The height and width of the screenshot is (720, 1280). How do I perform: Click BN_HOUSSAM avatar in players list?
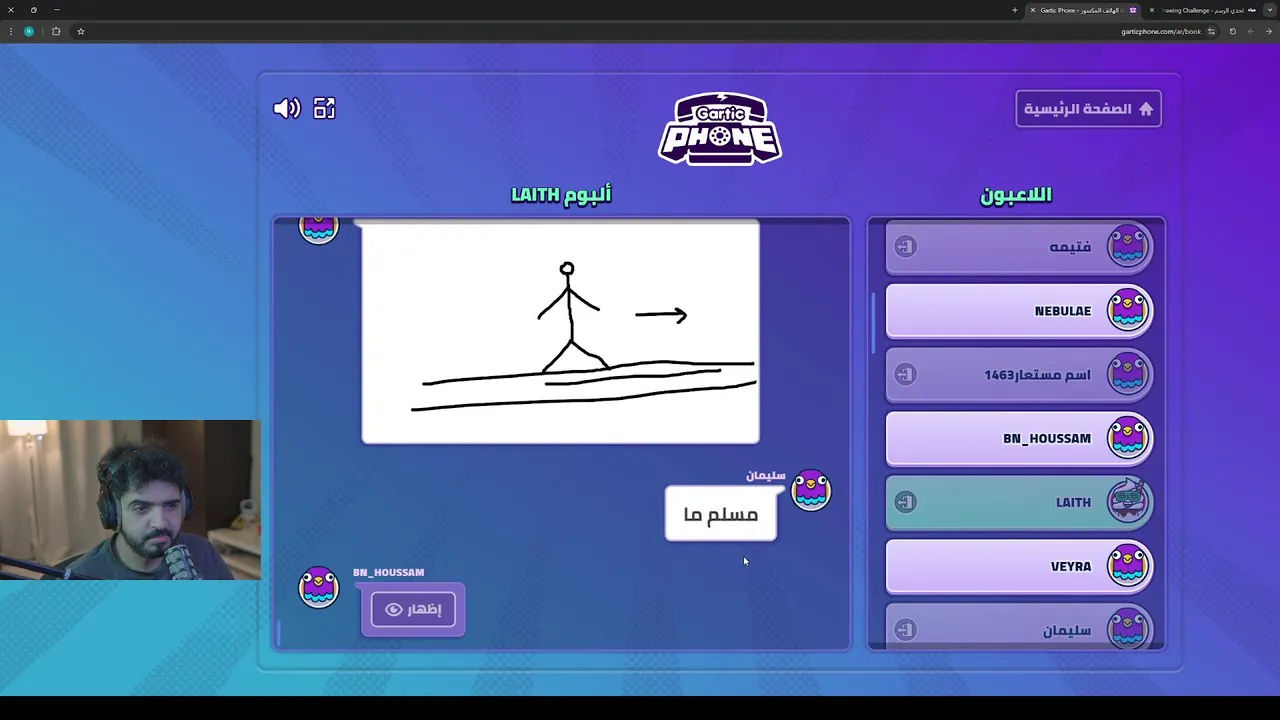click(1128, 437)
